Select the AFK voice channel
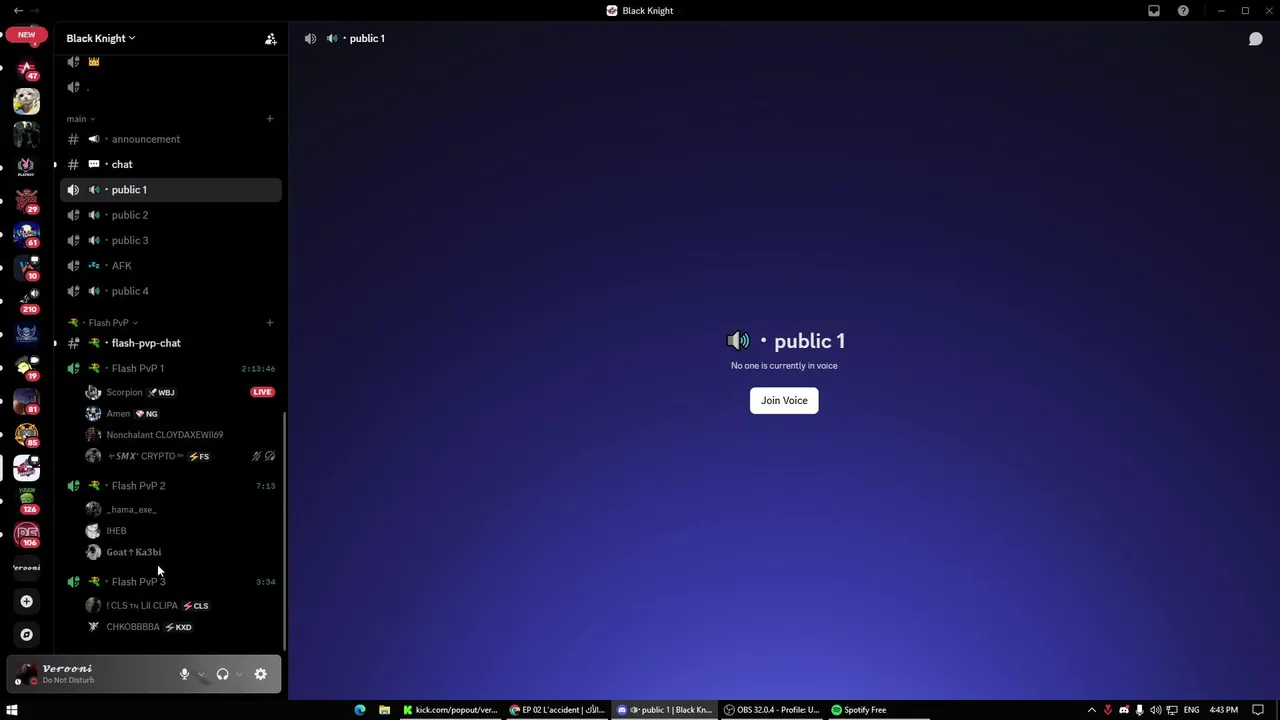Screen dimensions: 1280x720 pyautogui.click(x=171, y=266)
